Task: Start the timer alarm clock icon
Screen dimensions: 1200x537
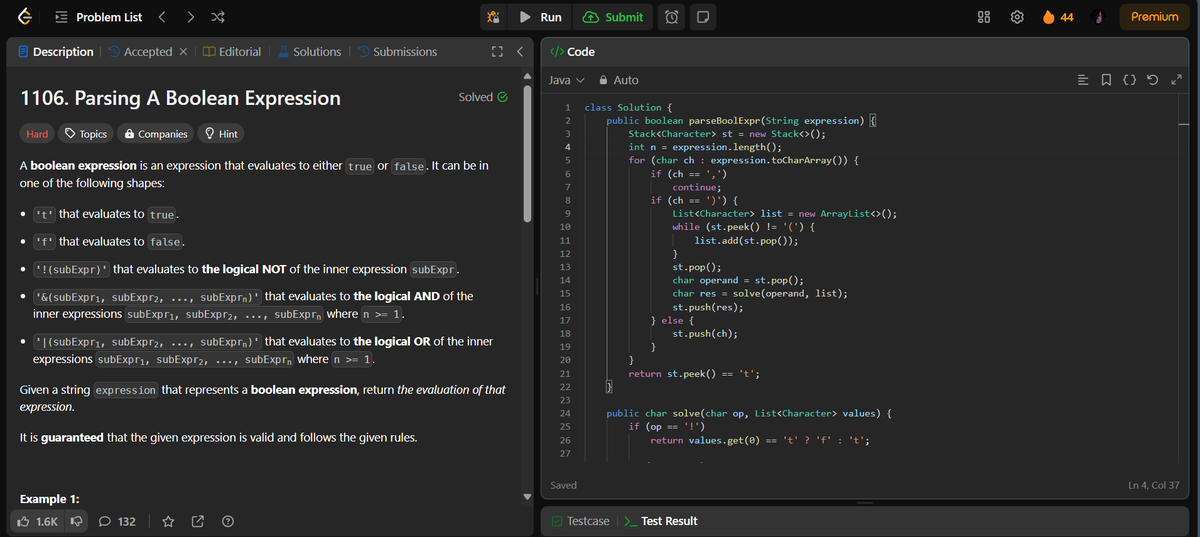Action: pos(672,17)
